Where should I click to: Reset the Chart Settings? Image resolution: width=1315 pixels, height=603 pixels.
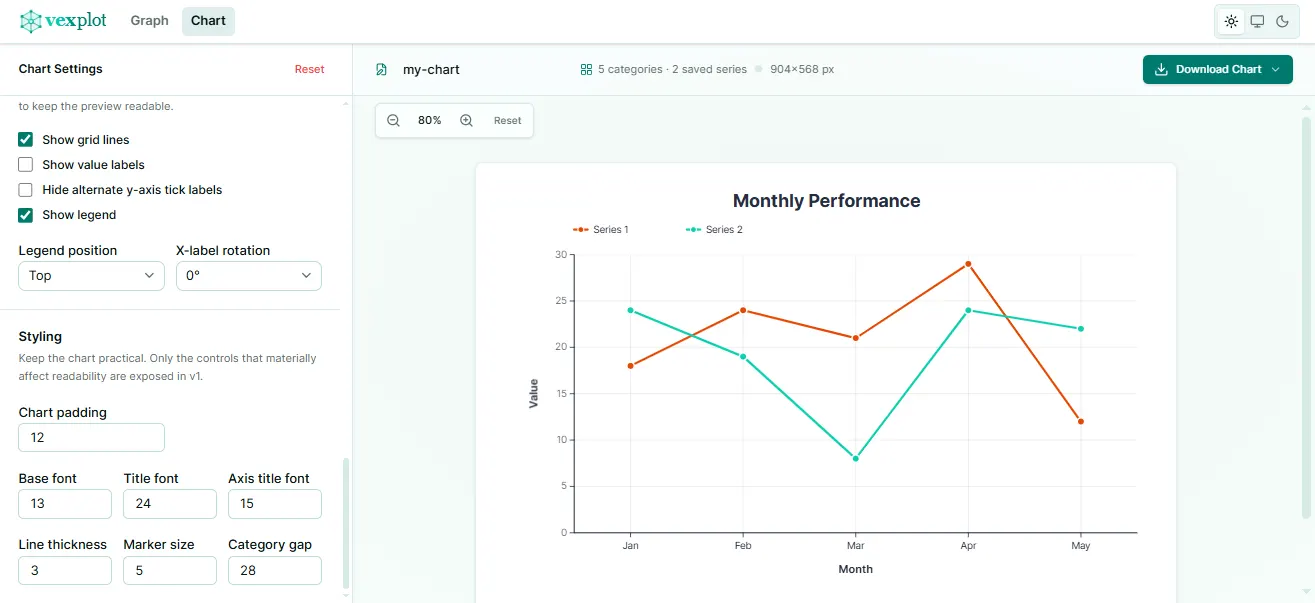309,69
